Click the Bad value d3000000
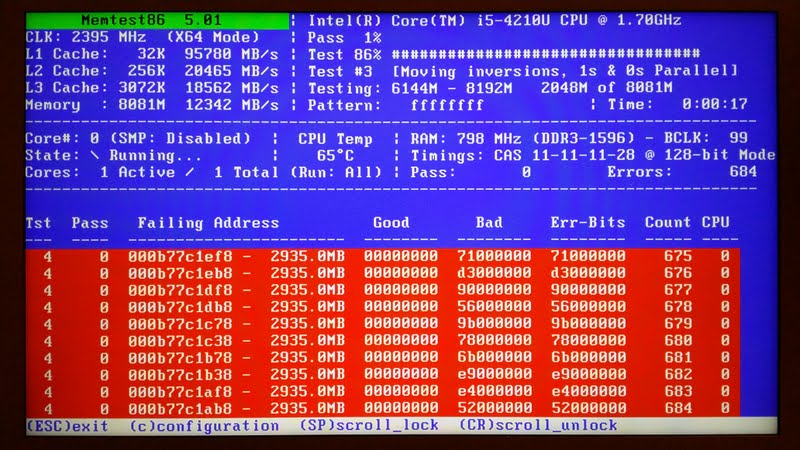Image resolution: width=800 pixels, height=450 pixels. 494,272
